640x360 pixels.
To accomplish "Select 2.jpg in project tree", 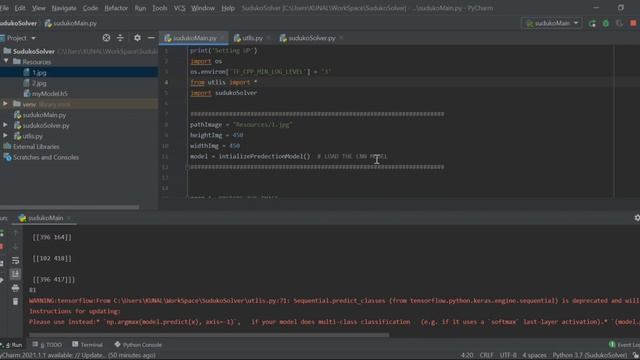I will tap(39, 83).
